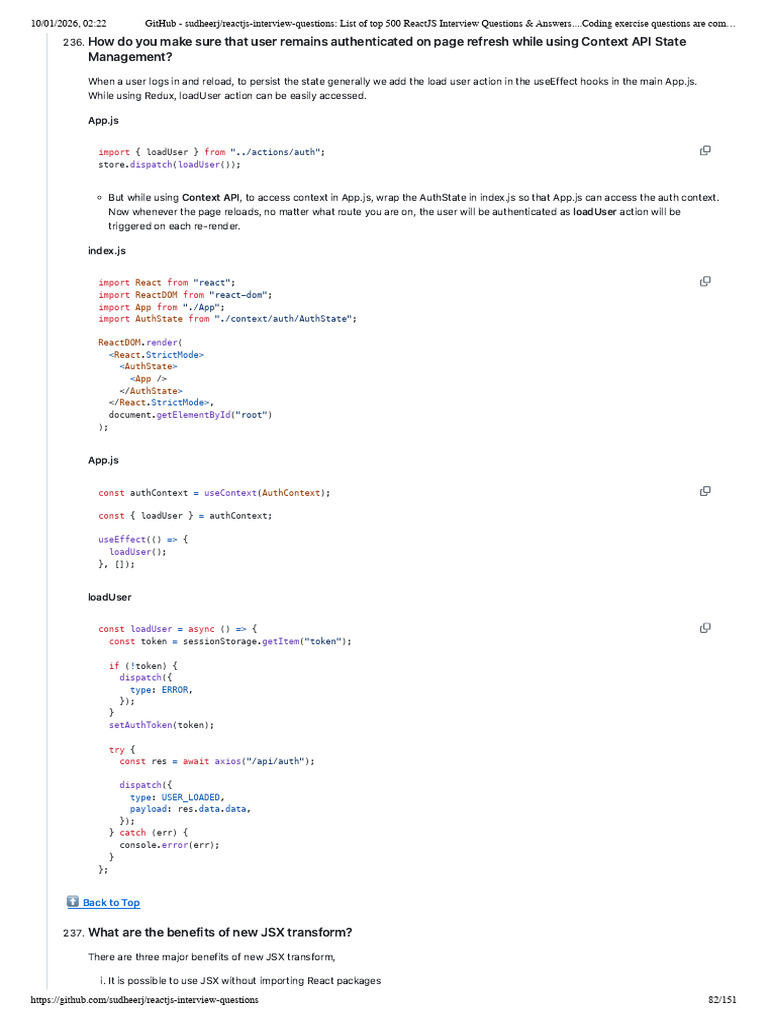The height and width of the screenshot is (1024, 768).
Task: Click the print timestamp '10/01/2026, 02:22'
Action: pos(69,24)
